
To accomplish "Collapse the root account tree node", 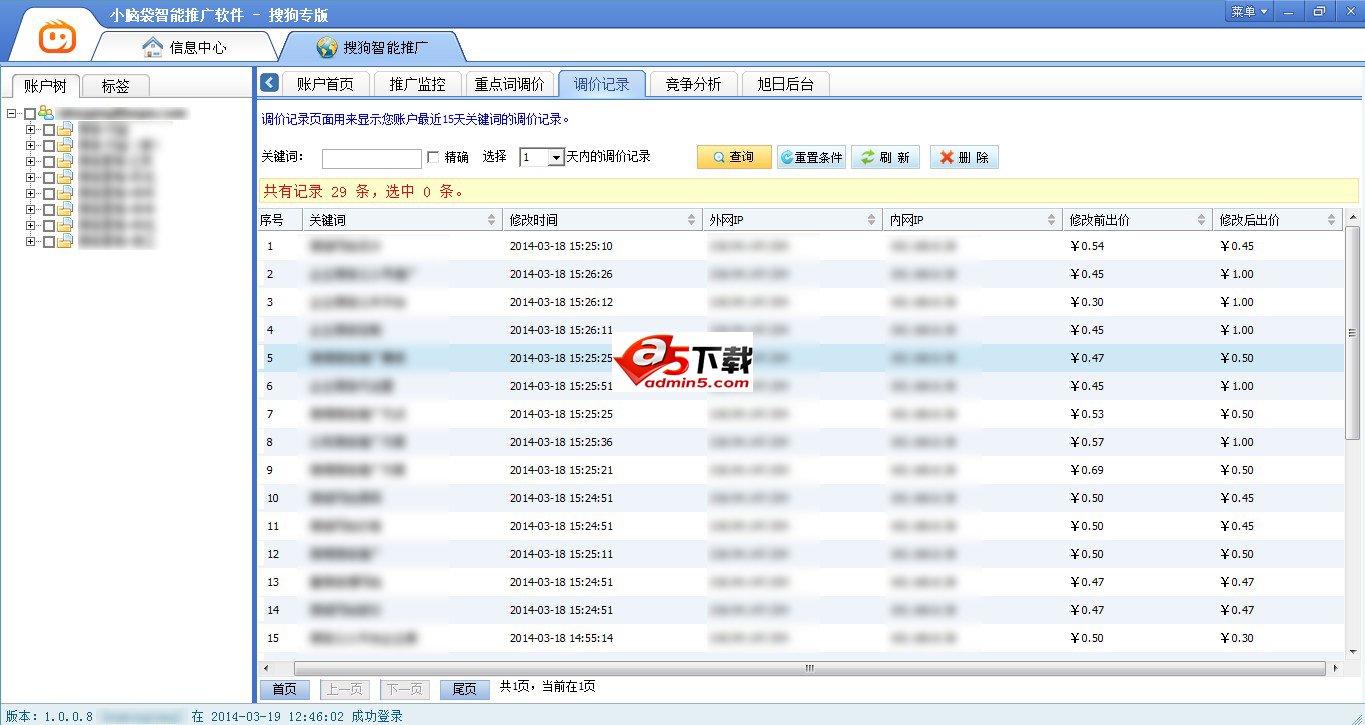I will click(11, 113).
